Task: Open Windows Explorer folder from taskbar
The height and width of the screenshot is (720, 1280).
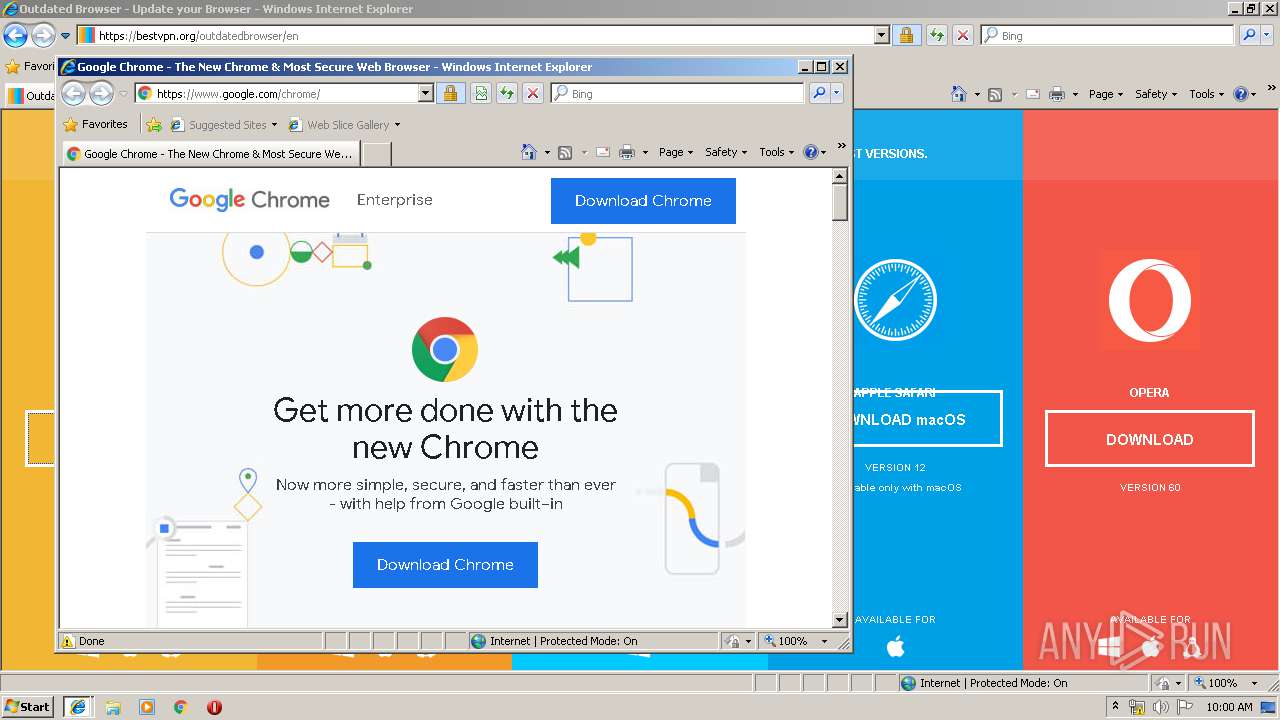Action: coord(113,707)
